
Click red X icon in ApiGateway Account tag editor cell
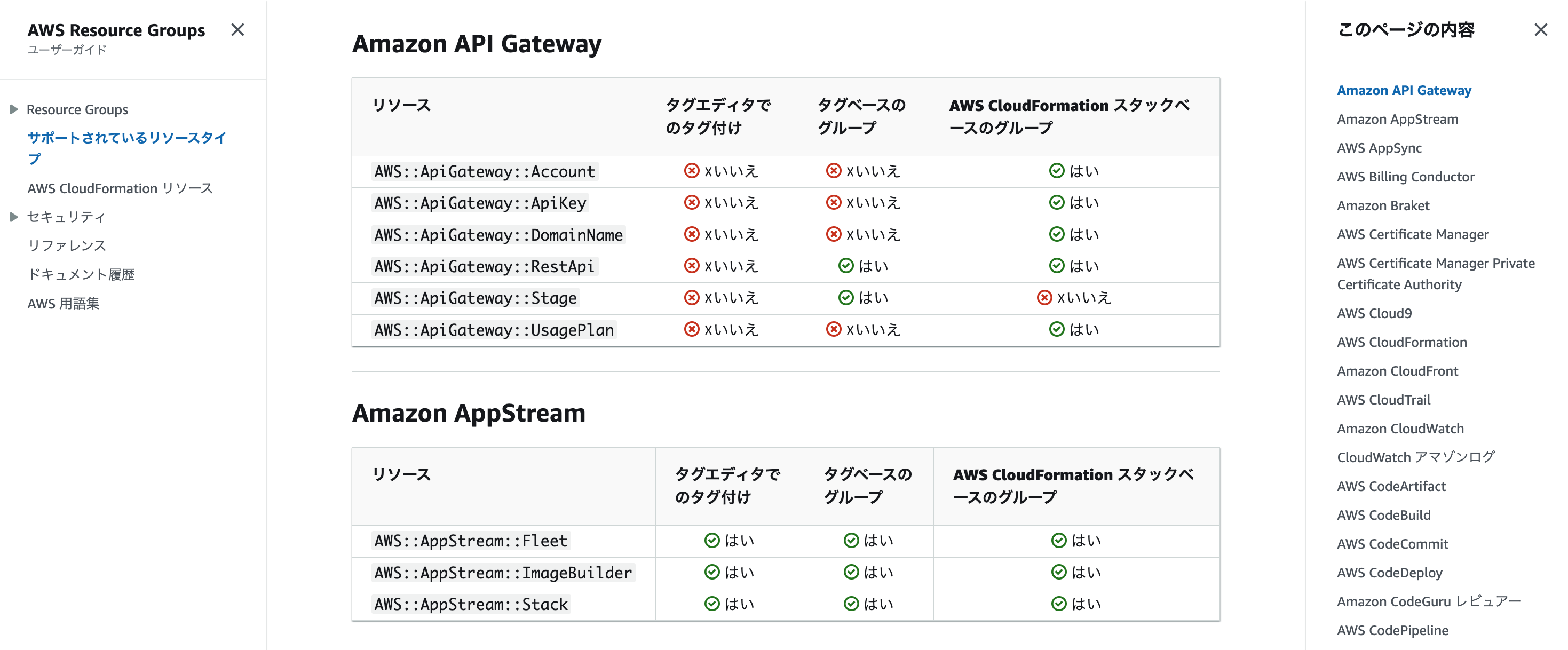(692, 171)
